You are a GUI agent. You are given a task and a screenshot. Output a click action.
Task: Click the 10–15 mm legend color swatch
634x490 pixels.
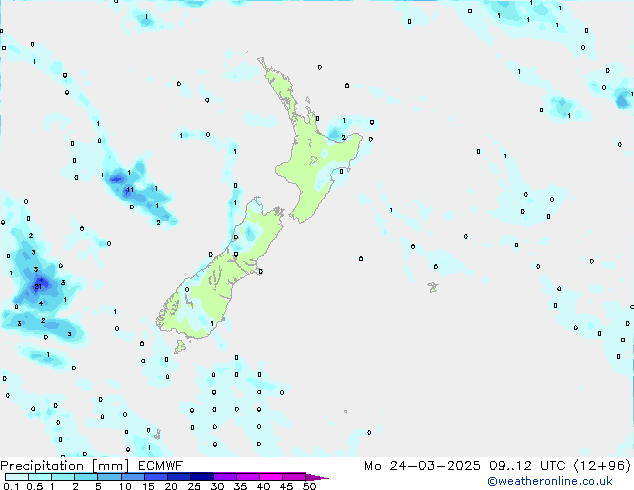point(133,477)
